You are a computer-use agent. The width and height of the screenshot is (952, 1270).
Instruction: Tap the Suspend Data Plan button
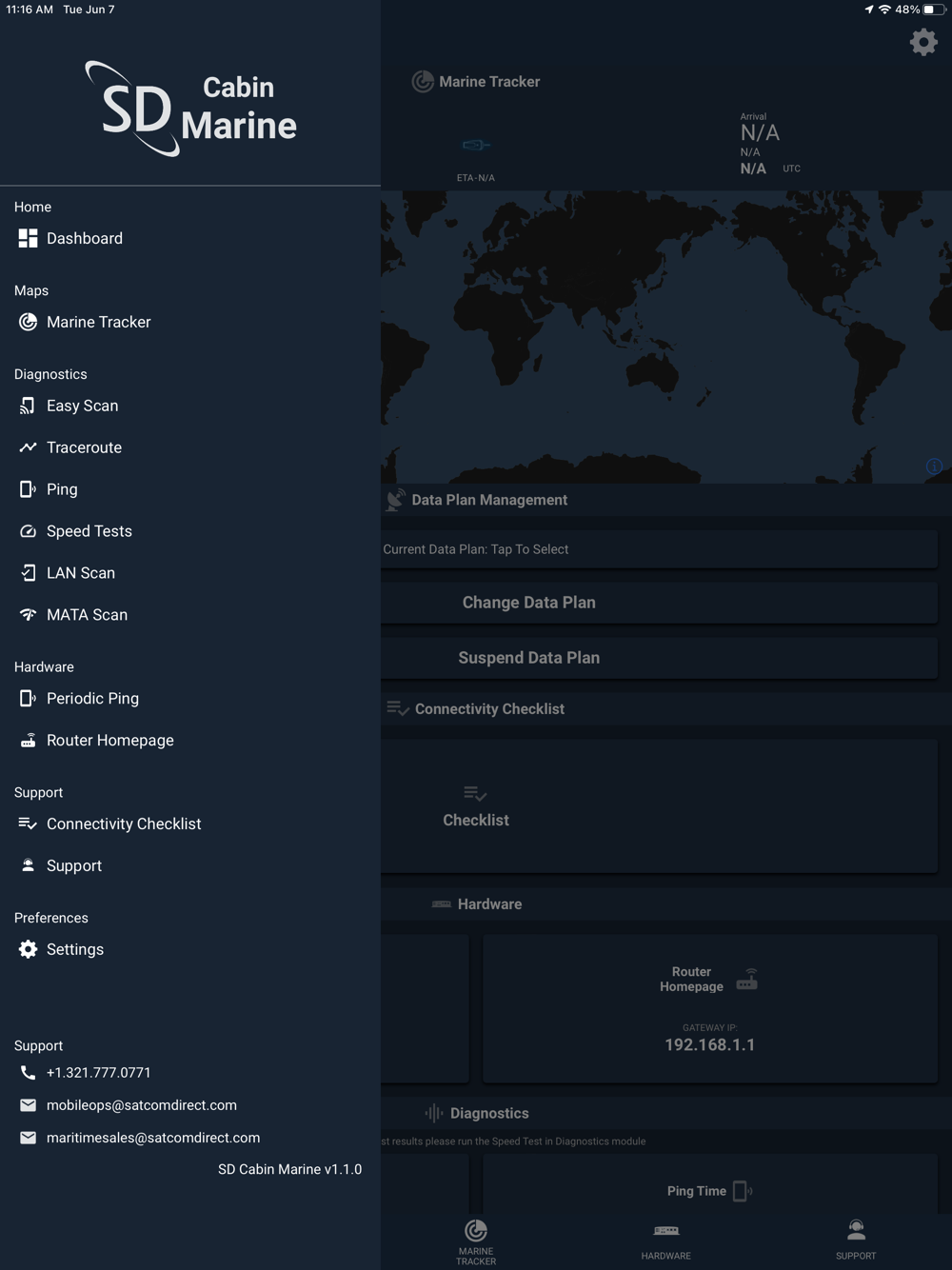pyautogui.click(x=659, y=658)
